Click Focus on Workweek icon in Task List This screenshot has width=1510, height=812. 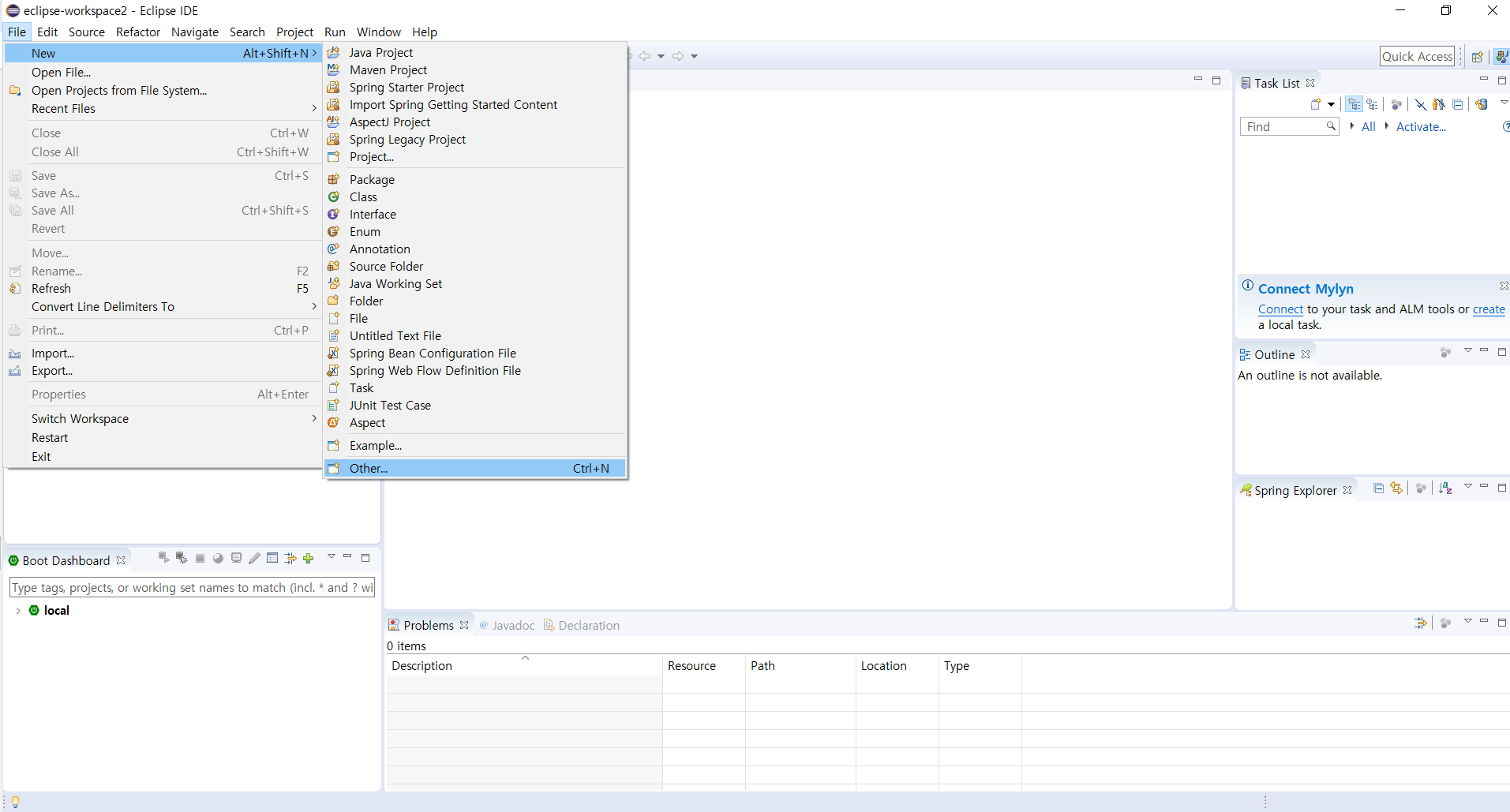(x=1396, y=104)
